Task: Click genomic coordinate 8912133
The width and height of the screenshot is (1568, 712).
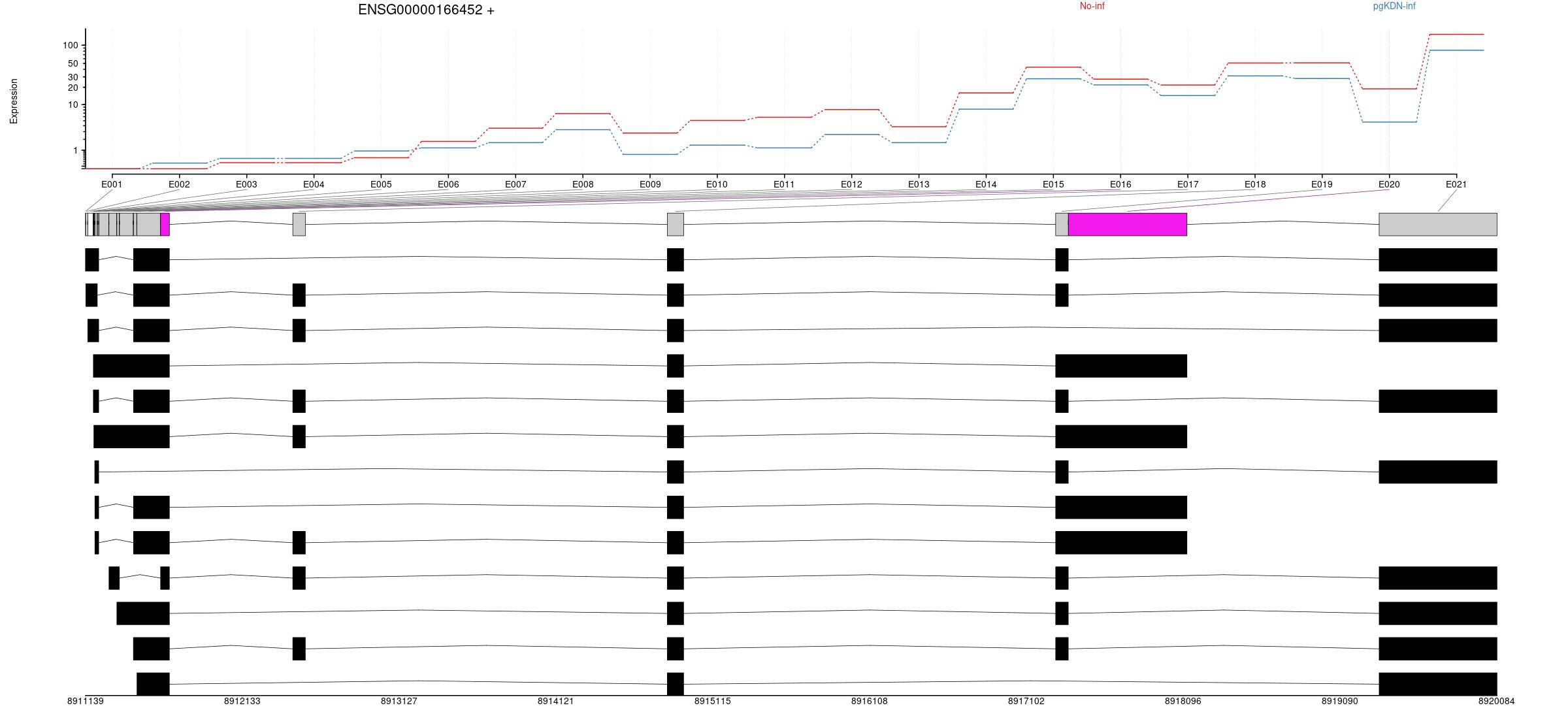Action: pyautogui.click(x=242, y=701)
